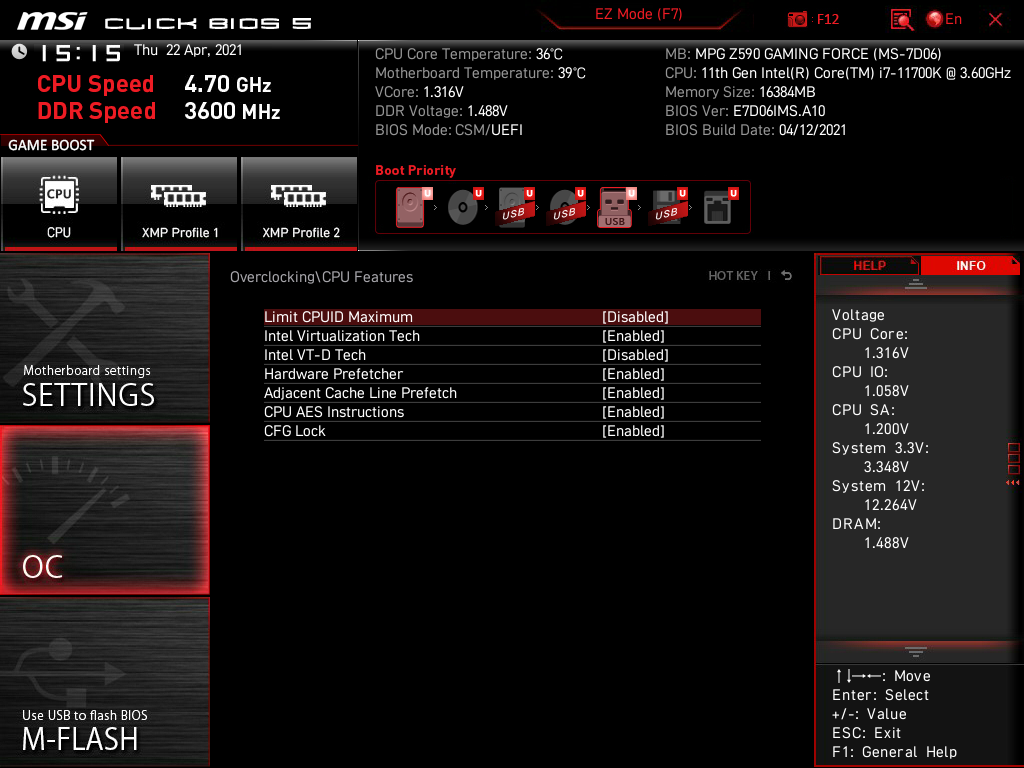Select the CPU AES Instructions label
The height and width of the screenshot is (768, 1024).
coord(334,411)
